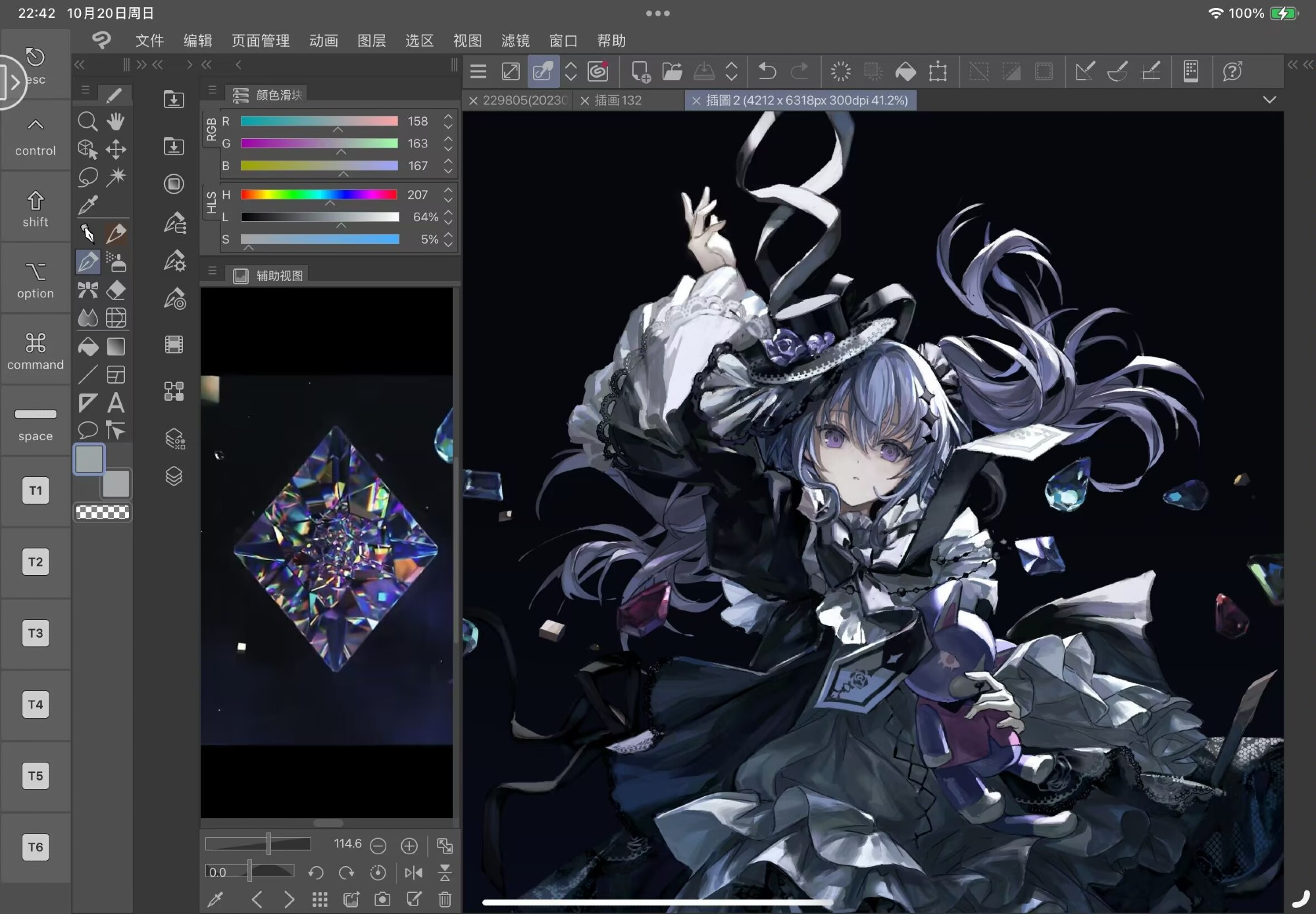Screen dimensions: 1316x914
Task: Click zoom in plus in sub view
Action: click(409, 846)
